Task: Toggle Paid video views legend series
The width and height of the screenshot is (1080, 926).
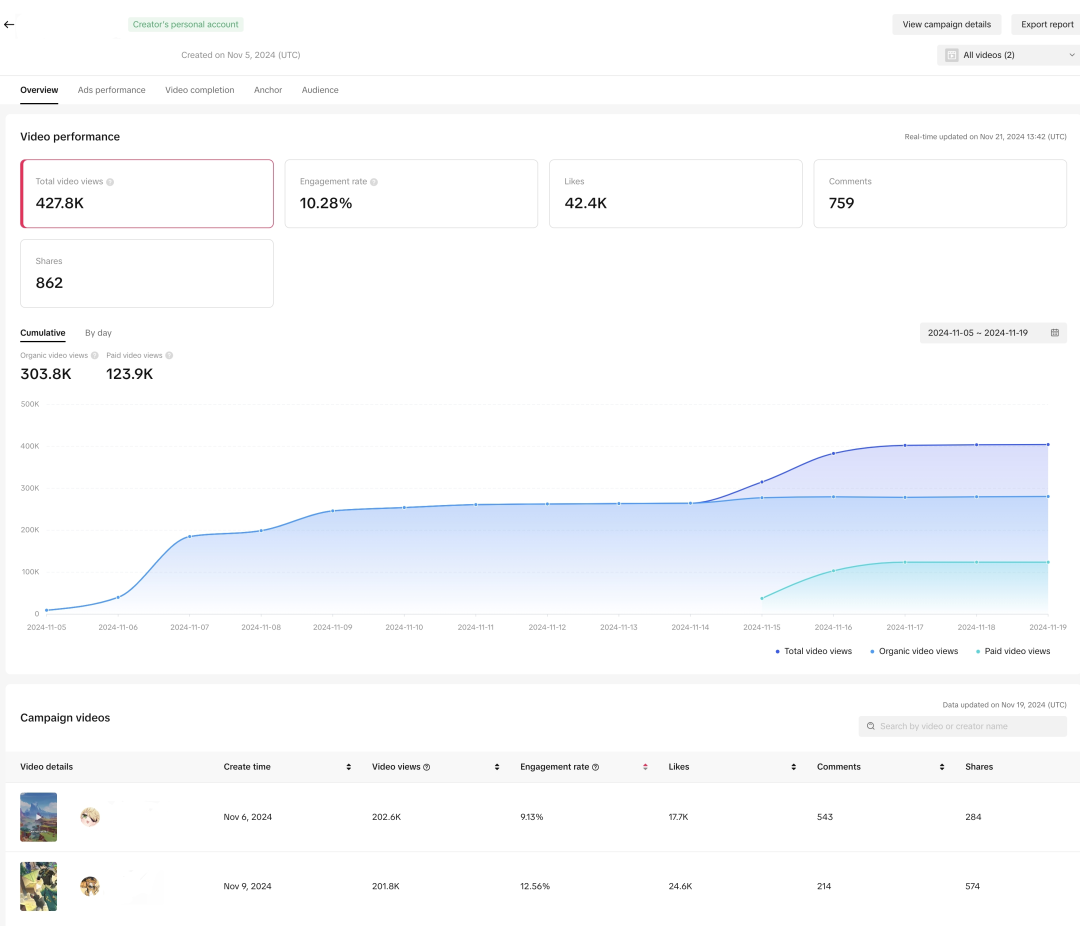Action: pyautogui.click(x=1013, y=651)
